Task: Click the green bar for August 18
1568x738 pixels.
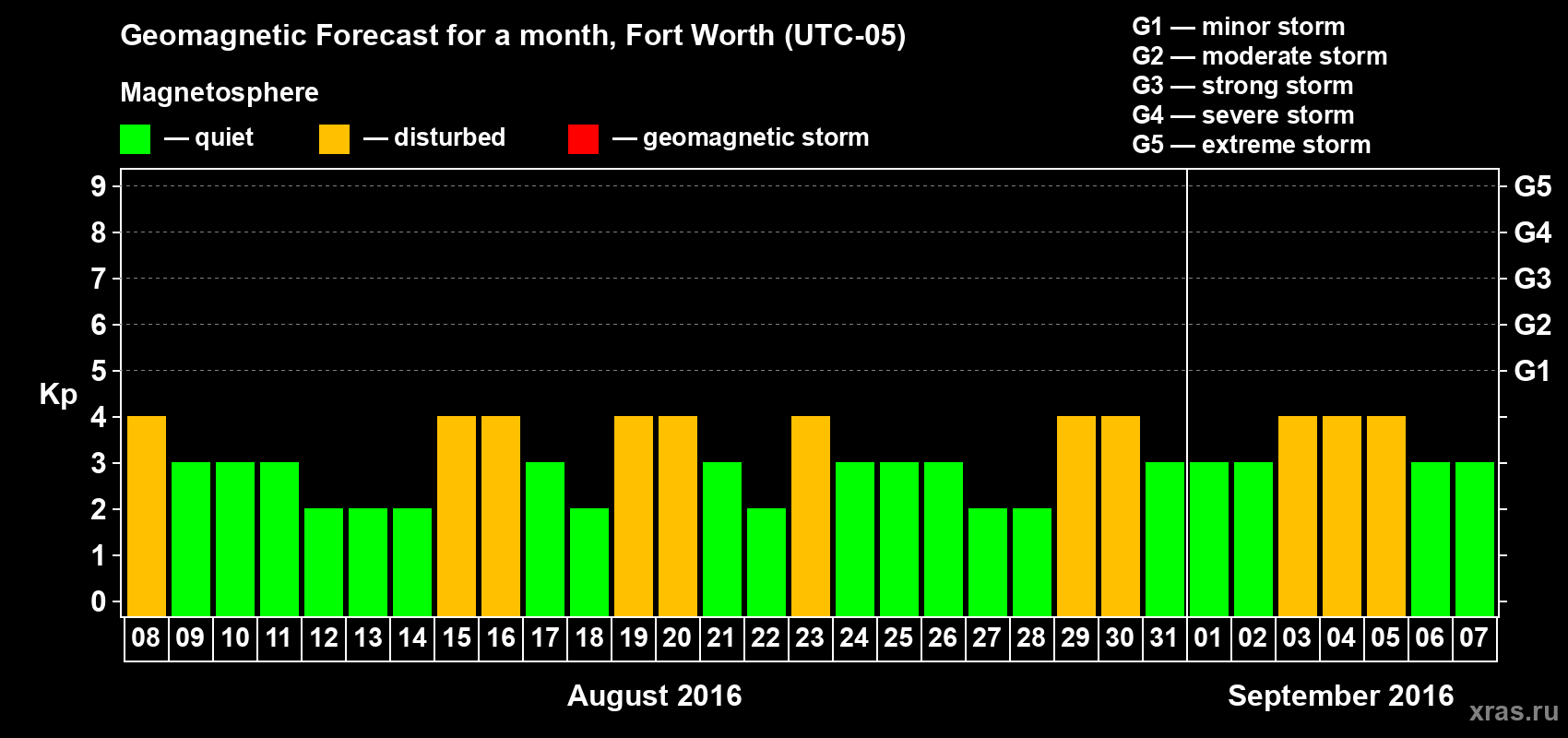Action: click(x=589, y=562)
